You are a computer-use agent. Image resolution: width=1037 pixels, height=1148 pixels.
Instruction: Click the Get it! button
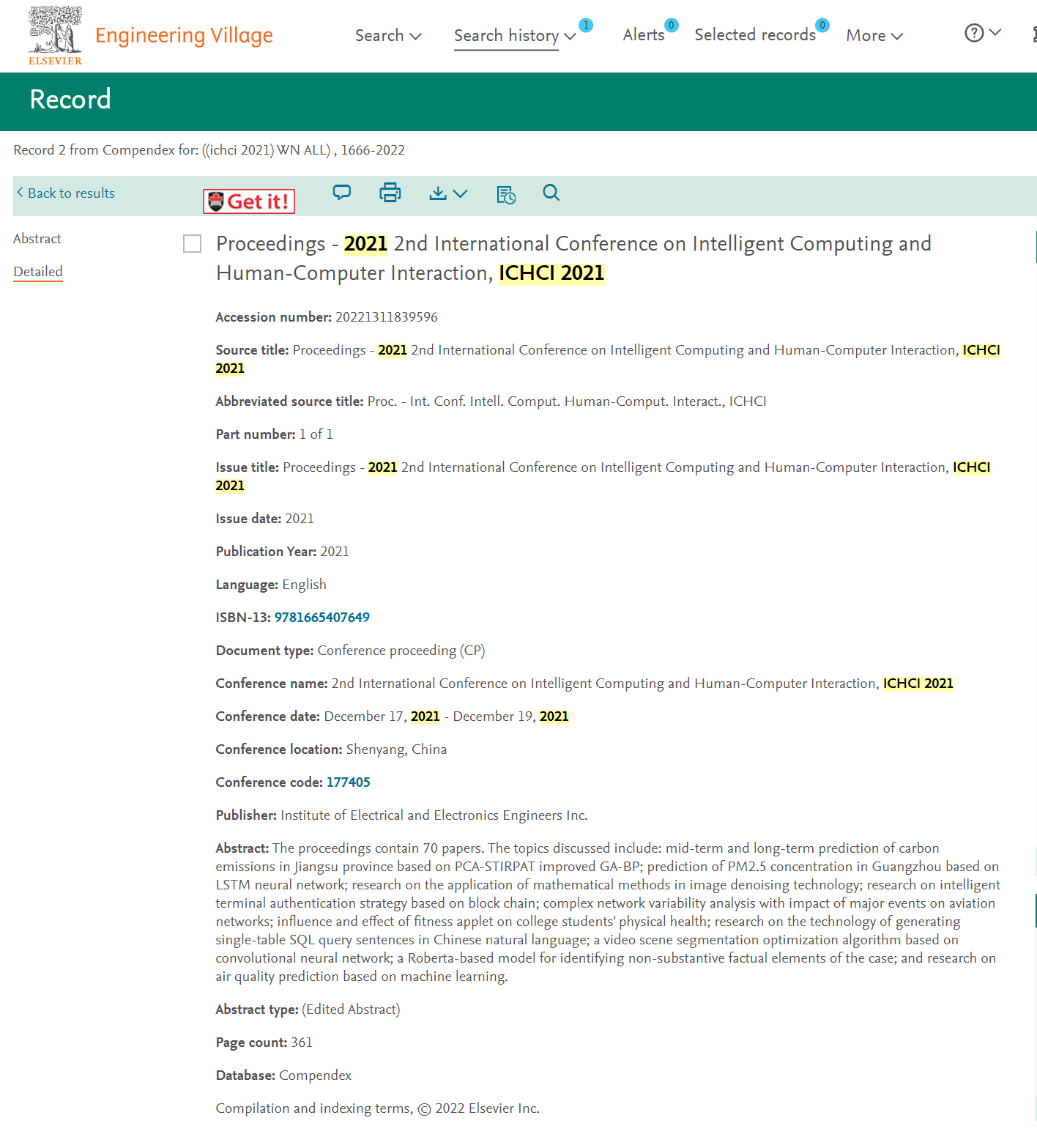coord(249,201)
